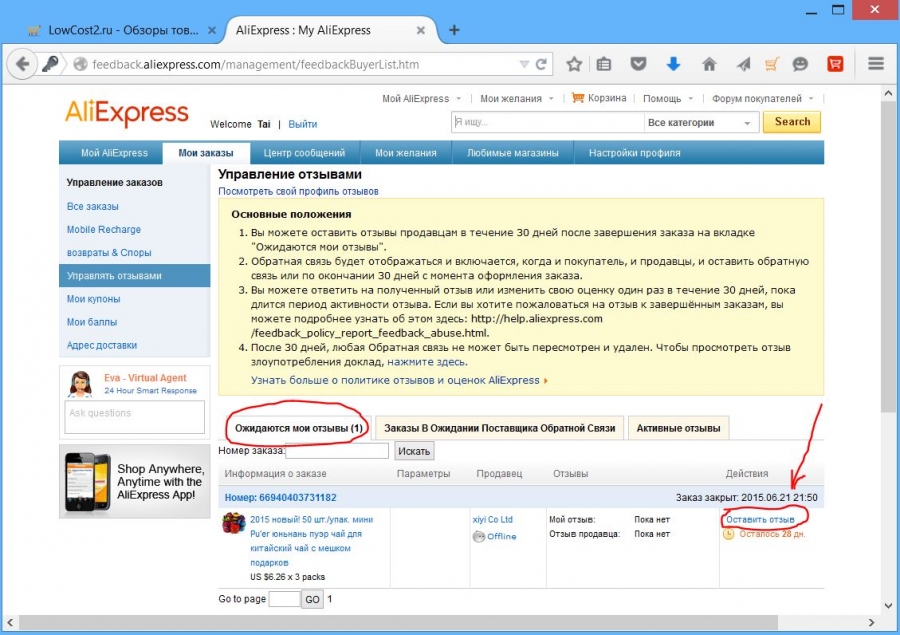
Task: Click the Оставить отзыв link
Action: [761, 520]
